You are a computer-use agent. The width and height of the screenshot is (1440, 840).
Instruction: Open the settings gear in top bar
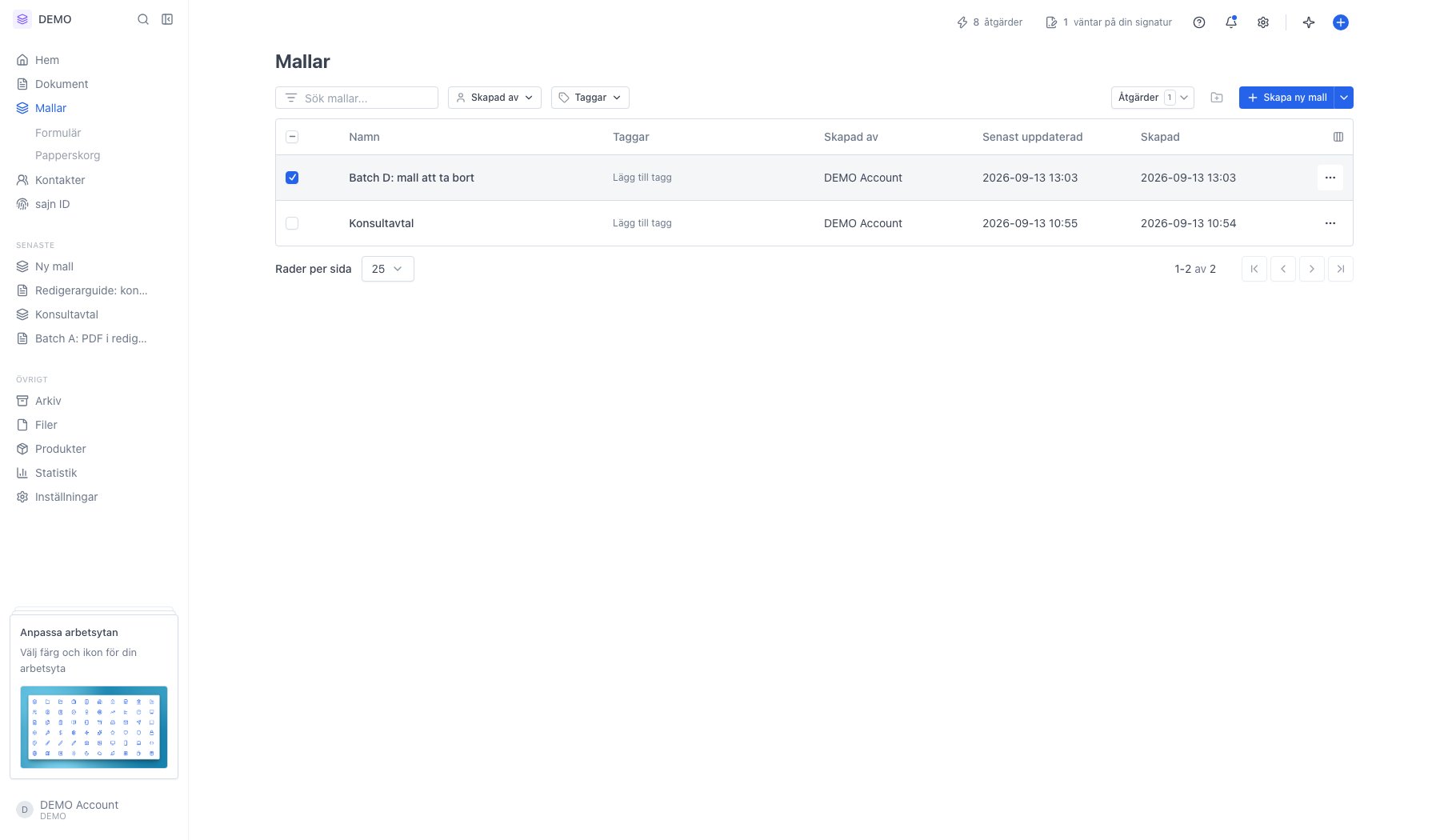click(1263, 22)
